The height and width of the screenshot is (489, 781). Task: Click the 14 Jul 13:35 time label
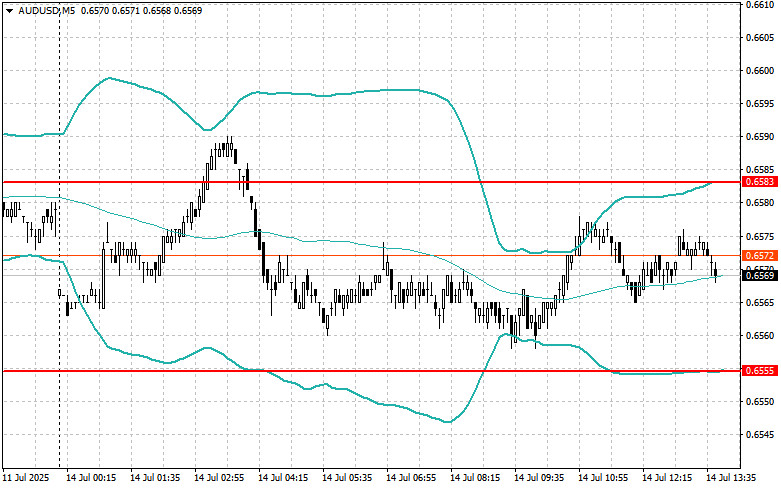point(731,478)
